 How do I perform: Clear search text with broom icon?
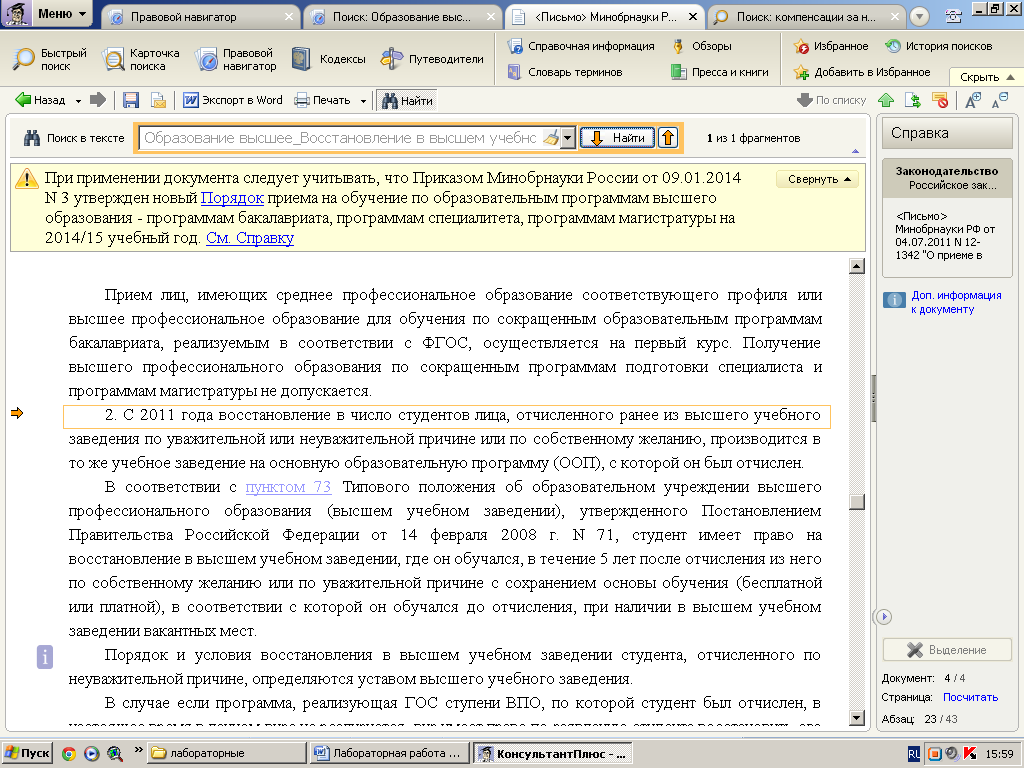[551, 138]
